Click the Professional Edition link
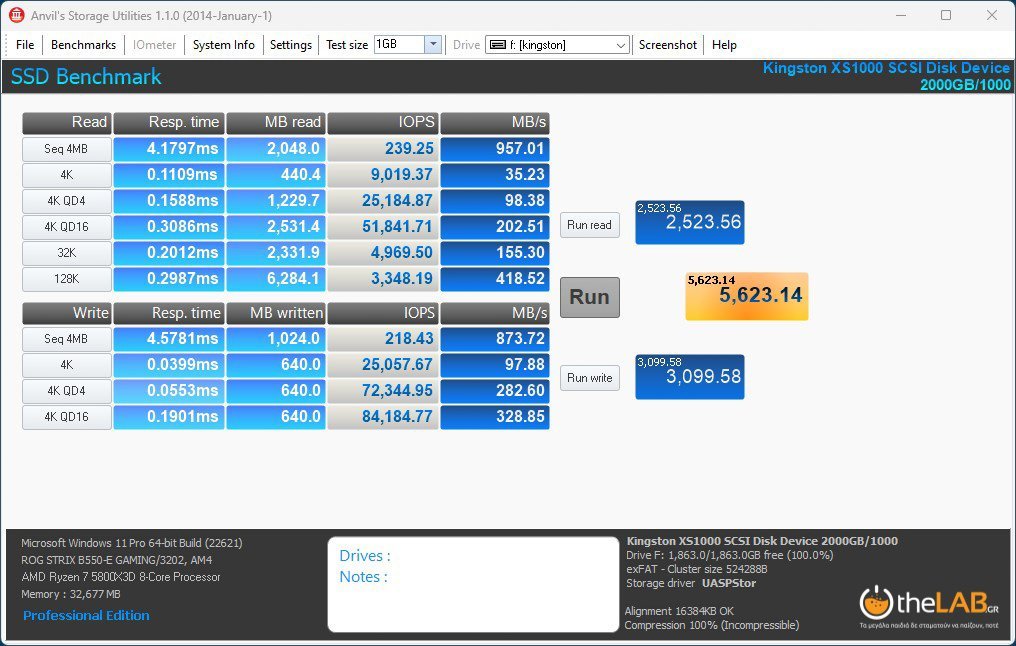1016x646 pixels. (86, 615)
